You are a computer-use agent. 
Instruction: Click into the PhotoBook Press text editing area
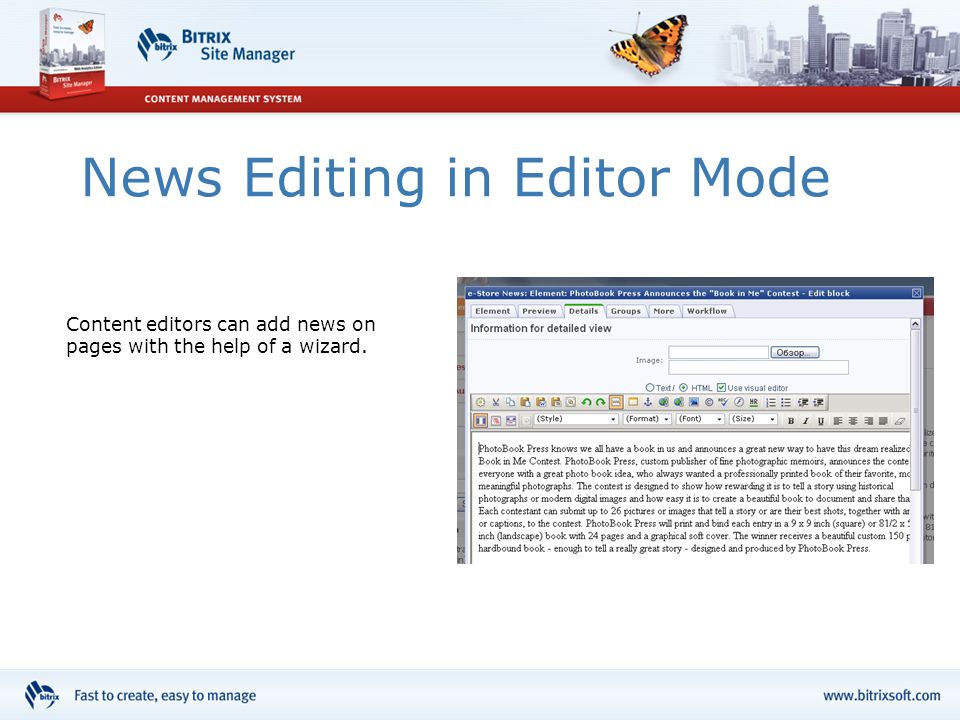[x=691, y=498]
